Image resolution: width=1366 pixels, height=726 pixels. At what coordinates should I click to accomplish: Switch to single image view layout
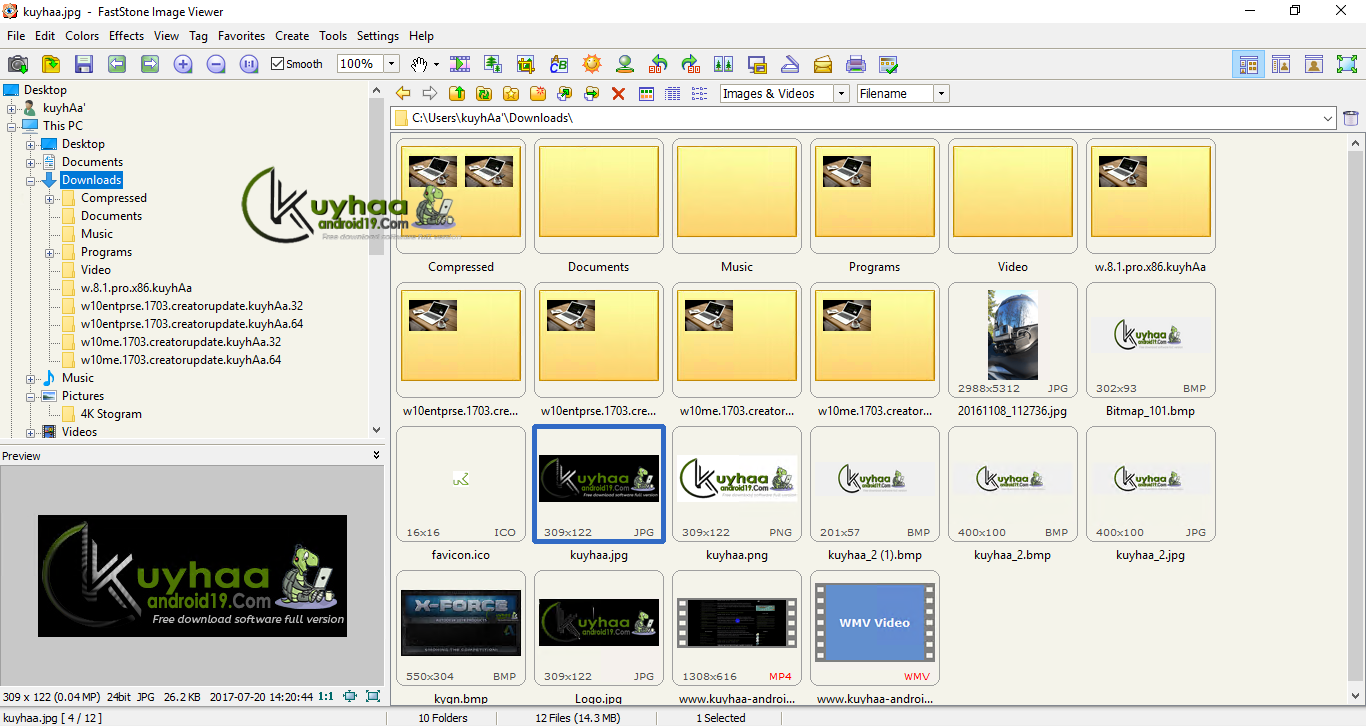[1314, 65]
